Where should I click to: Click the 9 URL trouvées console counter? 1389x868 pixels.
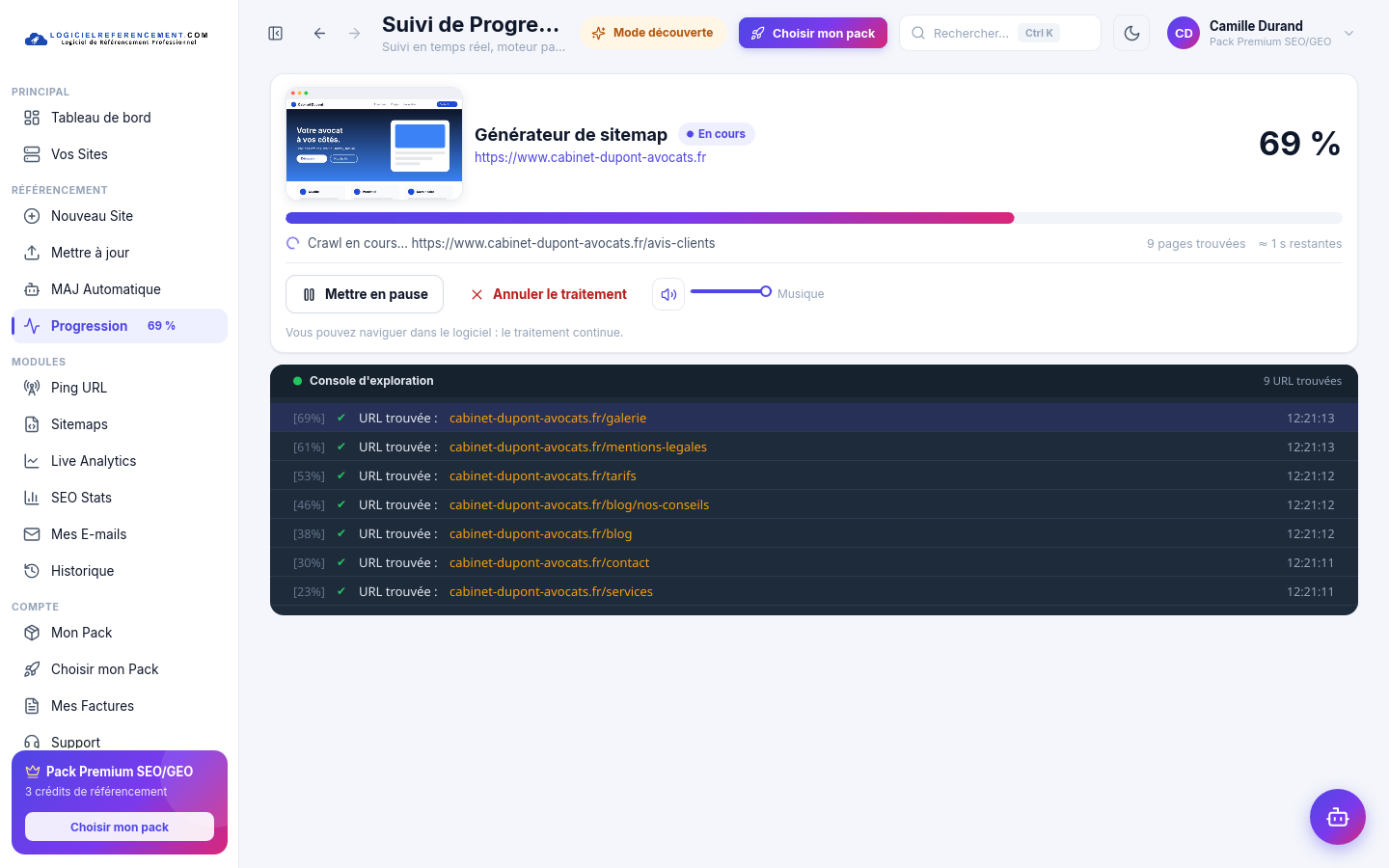click(1302, 381)
